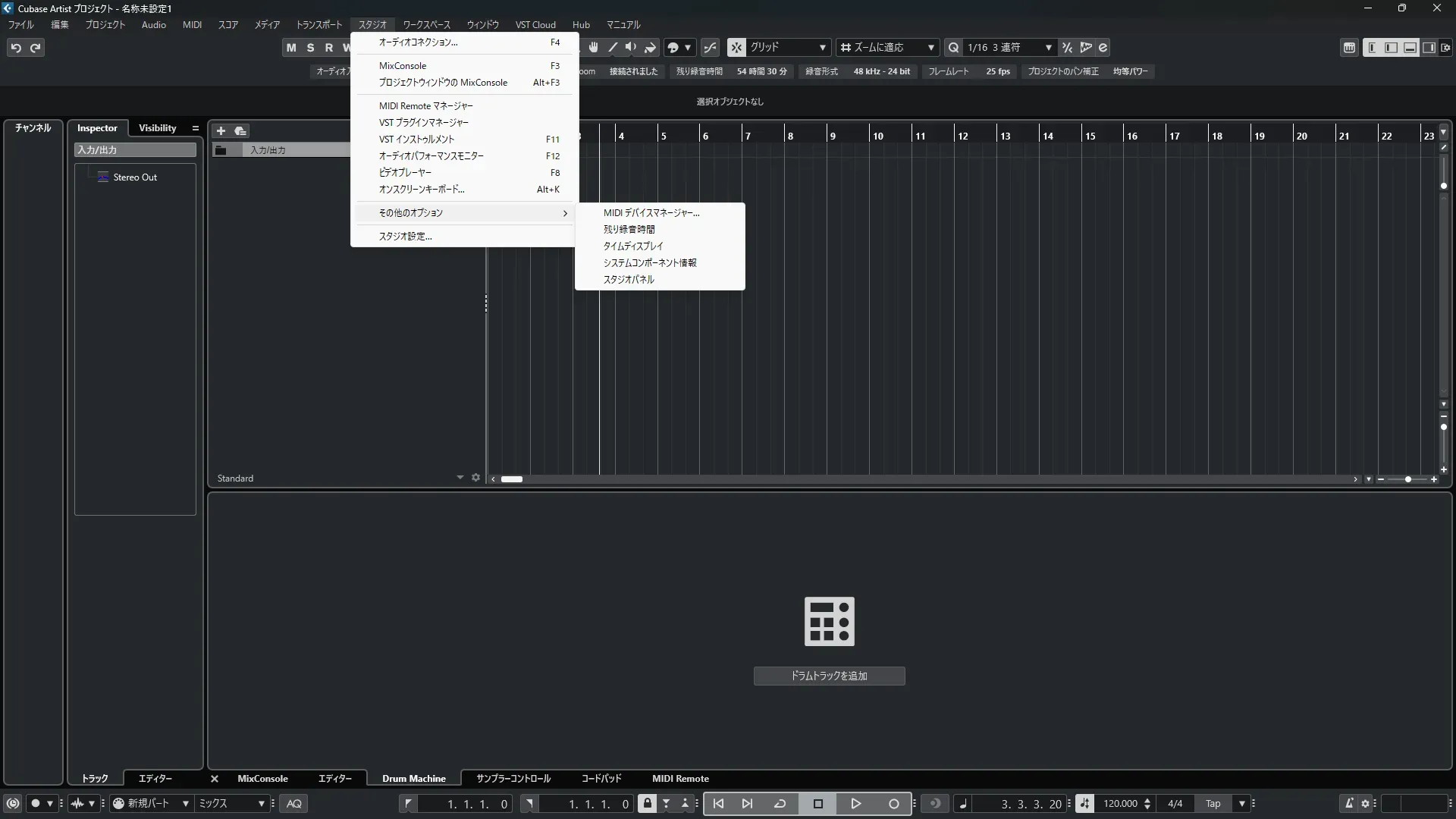Viewport: 1456px width, 819px height.
Task: Click the Tap tempo button
Action: (1213, 804)
